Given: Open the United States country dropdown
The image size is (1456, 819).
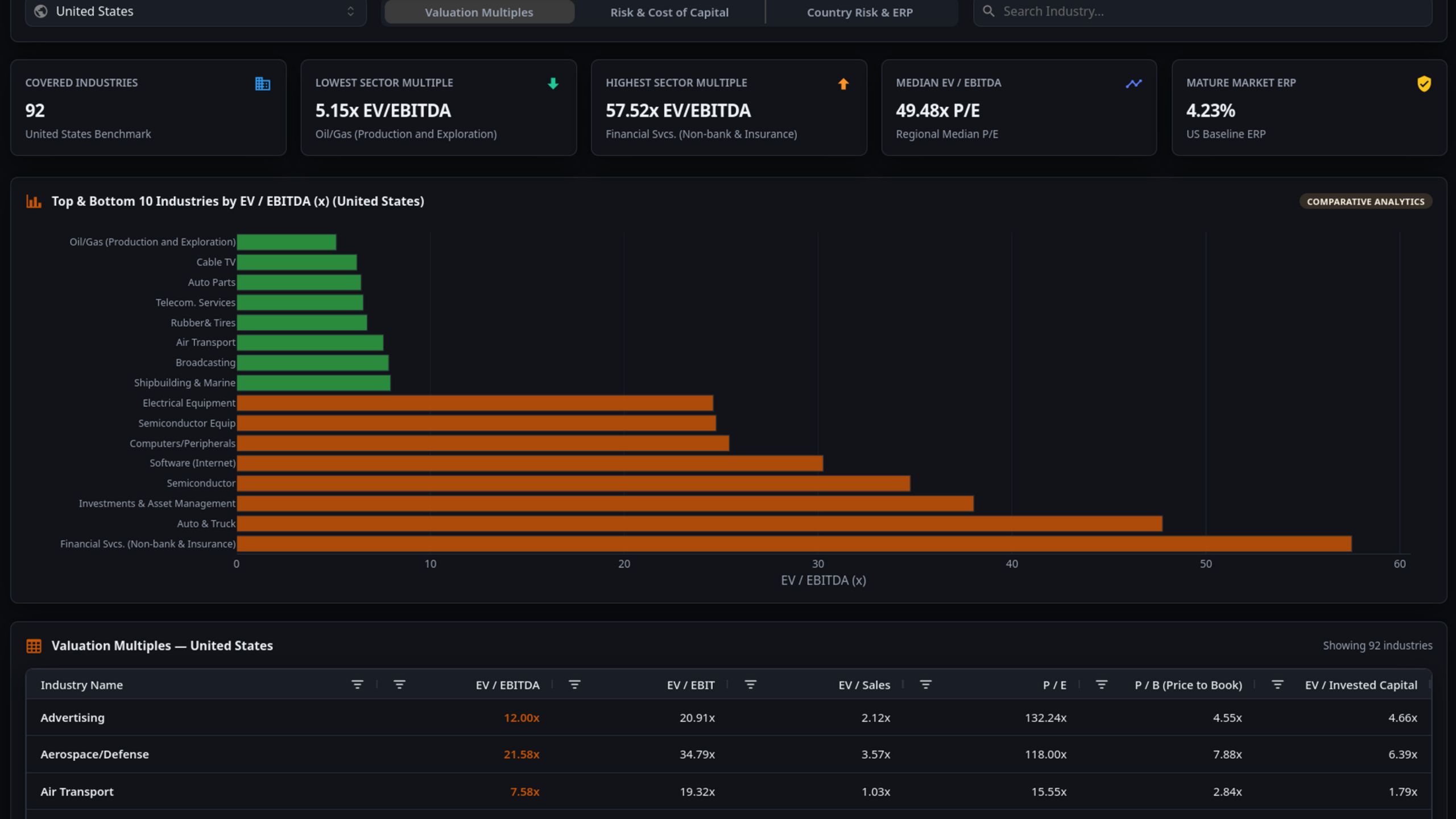Looking at the screenshot, I should pyautogui.click(x=196, y=11).
